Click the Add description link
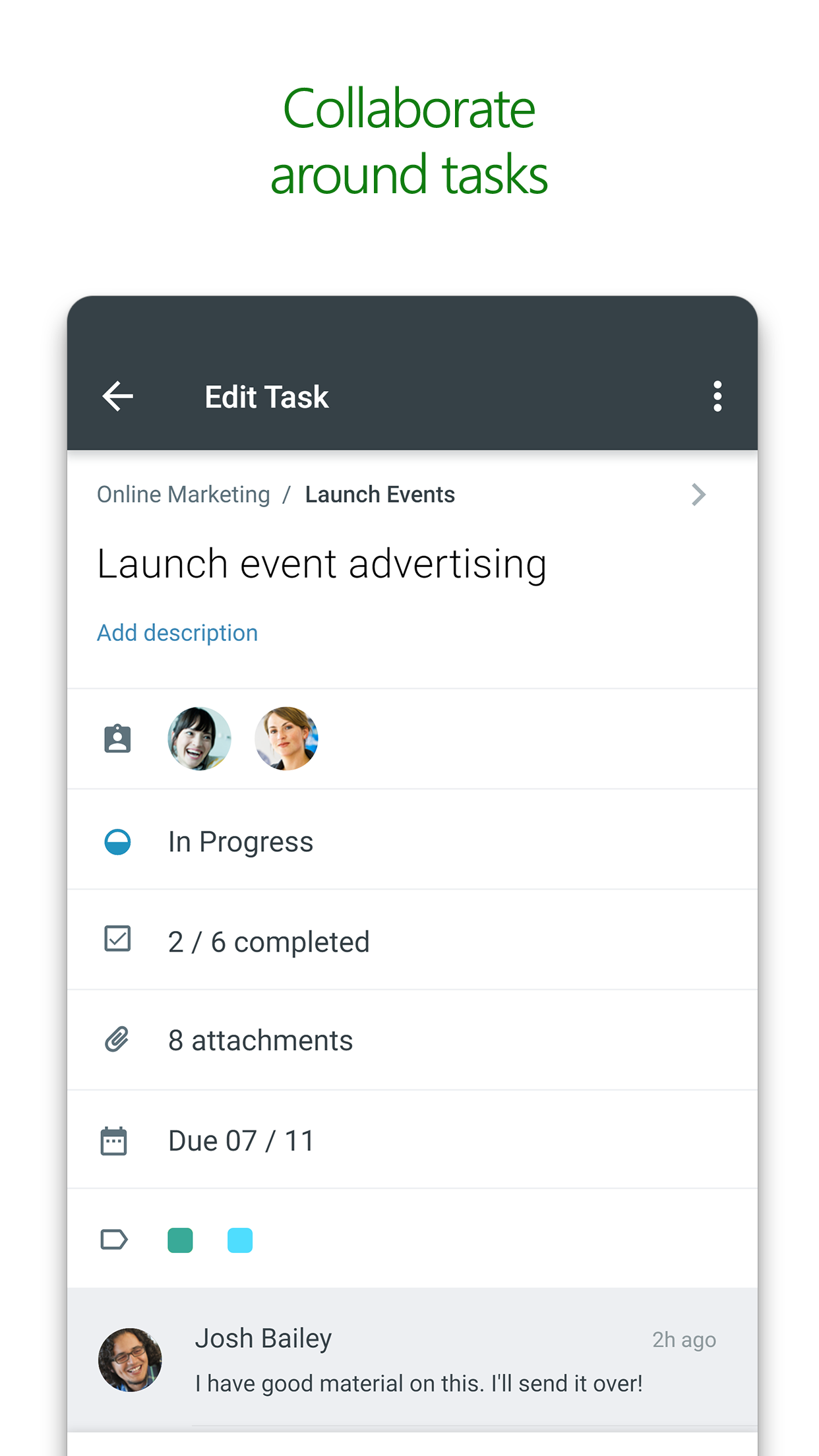819x1456 pixels. (x=177, y=633)
